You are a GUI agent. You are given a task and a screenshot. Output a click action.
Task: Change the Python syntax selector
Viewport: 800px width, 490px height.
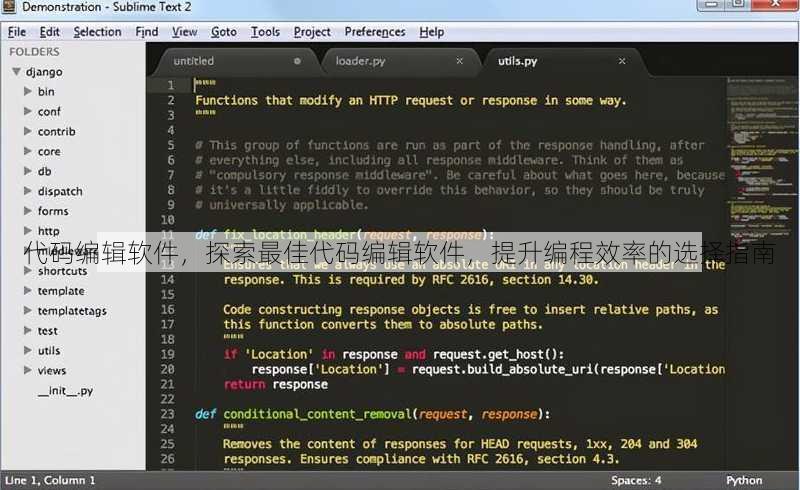click(744, 480)
